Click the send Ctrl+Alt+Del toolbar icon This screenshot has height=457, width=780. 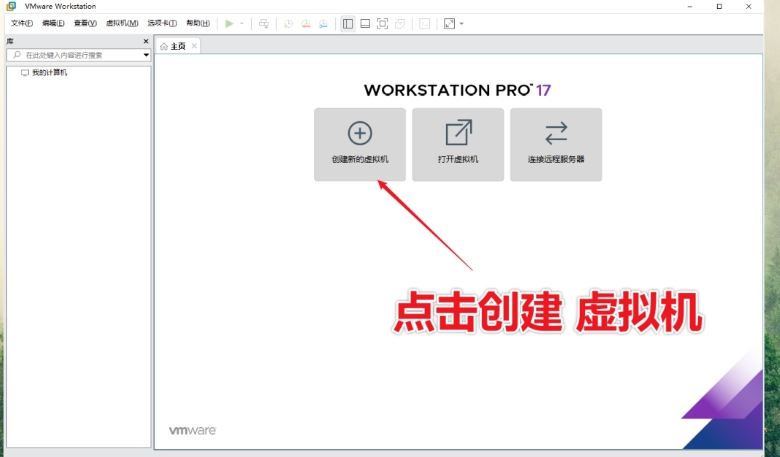[x=264, y=23]
